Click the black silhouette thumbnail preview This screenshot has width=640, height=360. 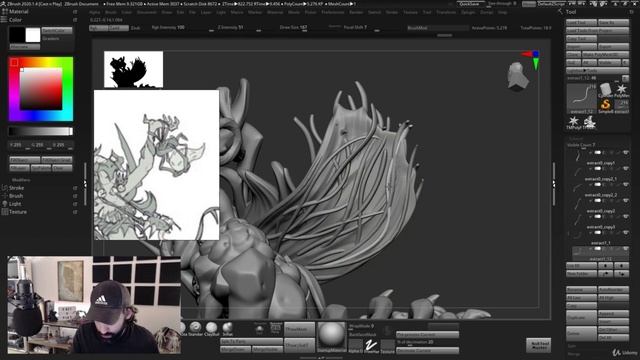(133, 69)
